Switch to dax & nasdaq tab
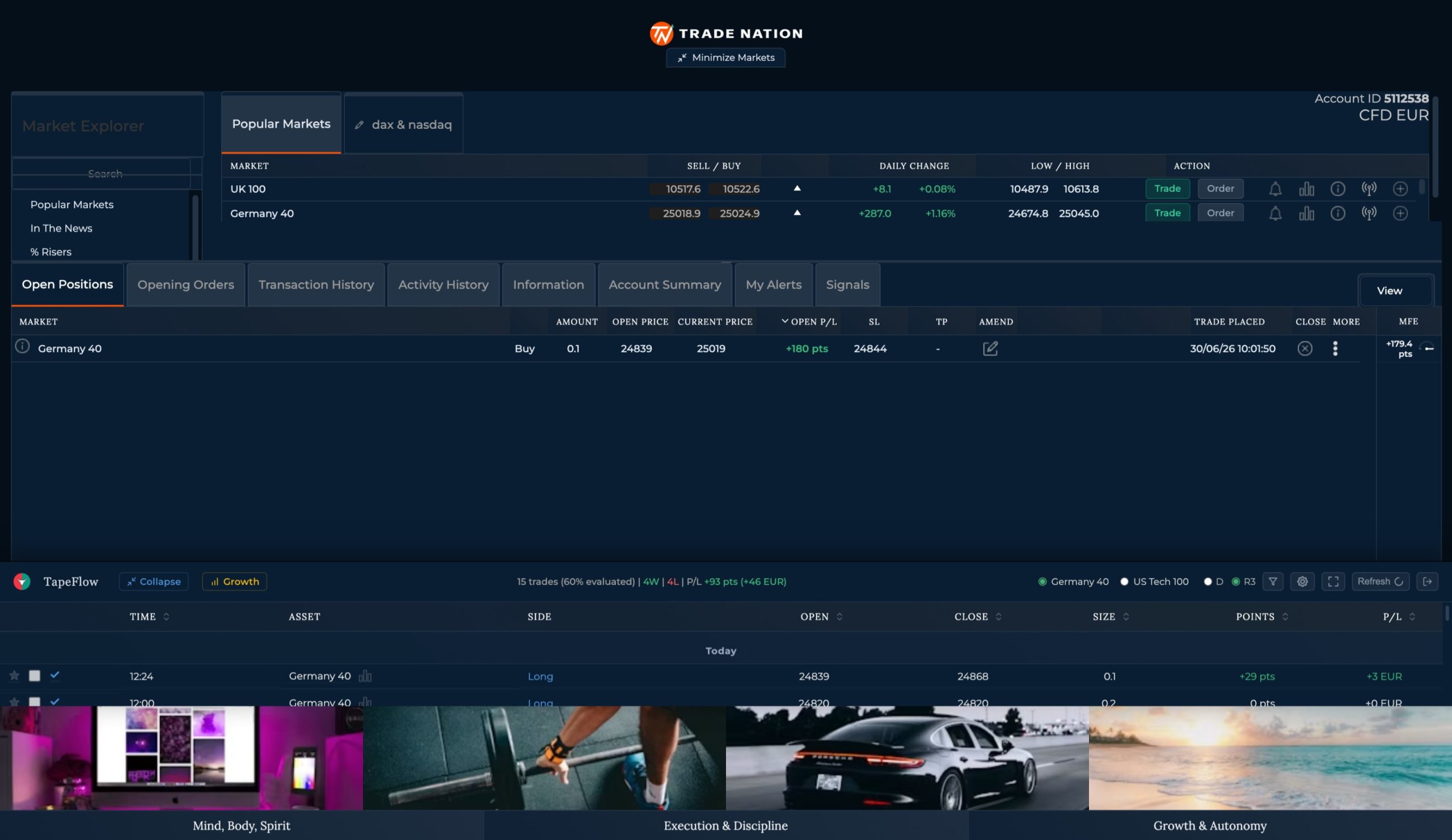The height and width of the screenshot is (840, 1452). tap(403, 124)
